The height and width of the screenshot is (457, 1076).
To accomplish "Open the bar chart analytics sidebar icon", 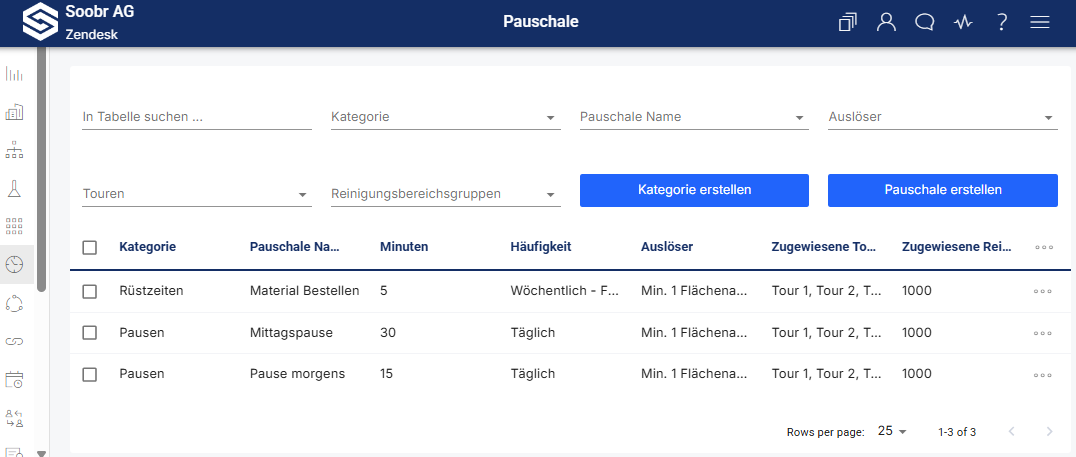I will pyautogui.click(x=15, y=74).
